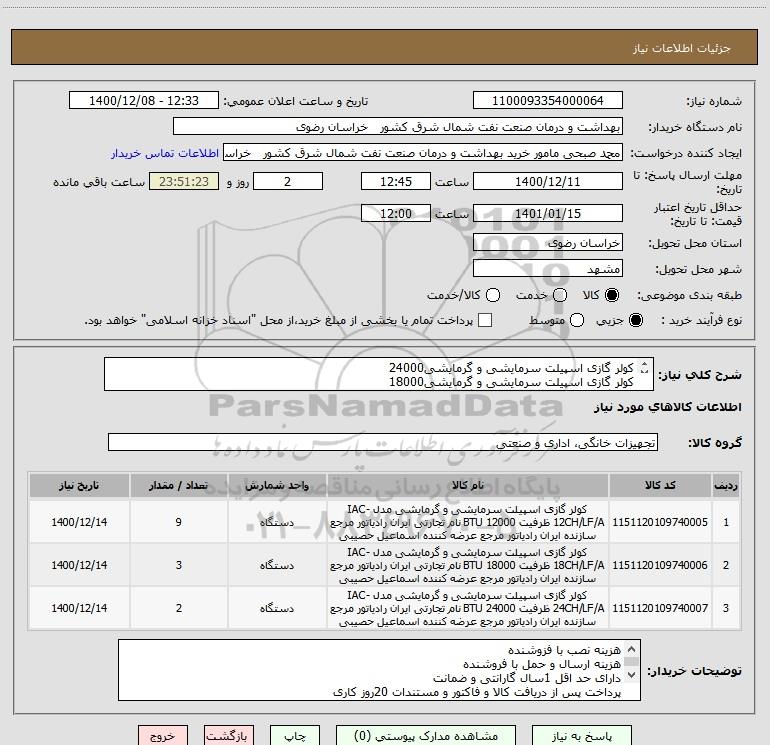The width and height of the screenshot is (770, 745).
Task: Select the کالا/خدمت radio button
Action: pyautogui.click(x=493, y=295)
